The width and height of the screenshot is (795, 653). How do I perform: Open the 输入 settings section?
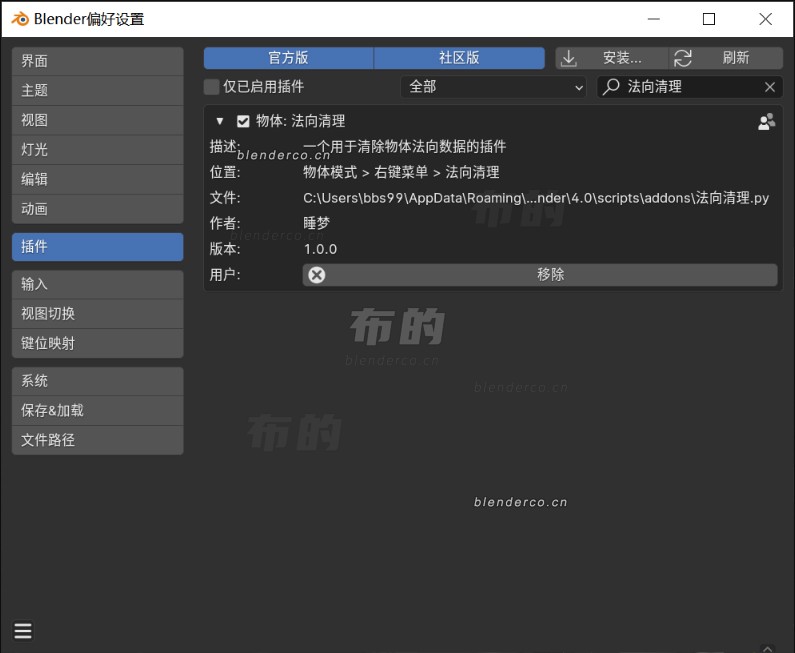click(x=97, y=284)
